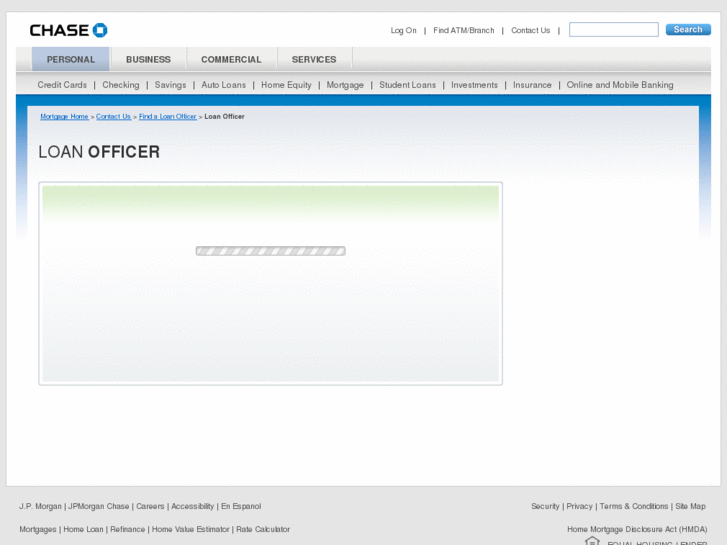Open the Accessibility footer link
This screenshot has width=727, height=545.
pyautogui.click(x=192, y=506)
